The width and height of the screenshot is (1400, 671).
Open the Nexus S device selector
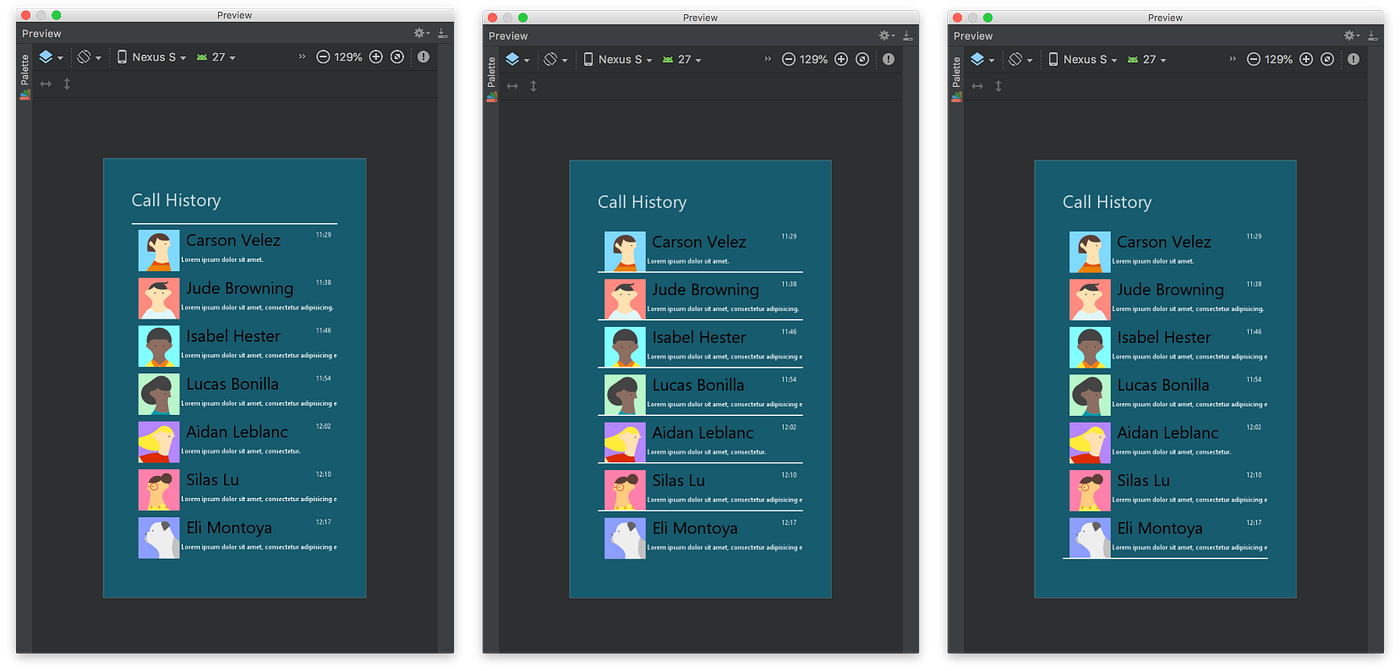click(151, 57)
